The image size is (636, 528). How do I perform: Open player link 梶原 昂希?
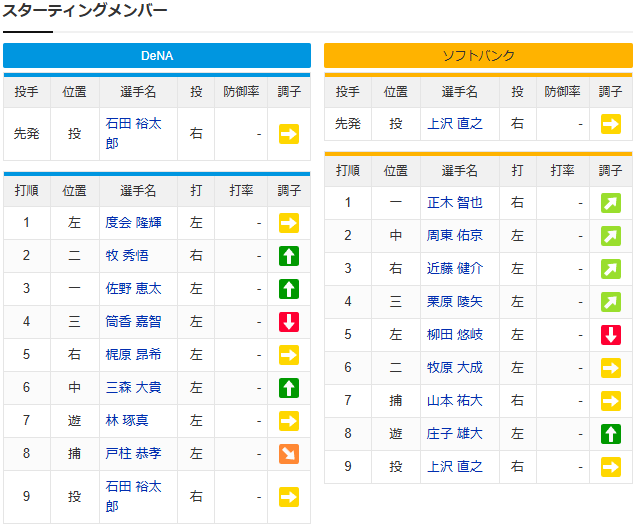click(133, 354)
